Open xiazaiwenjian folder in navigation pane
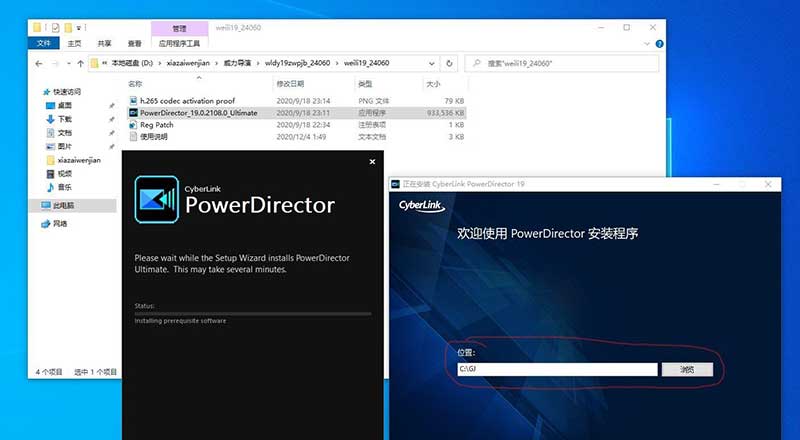The width and height of the screenshot is (800, 440). pos(79,160)
